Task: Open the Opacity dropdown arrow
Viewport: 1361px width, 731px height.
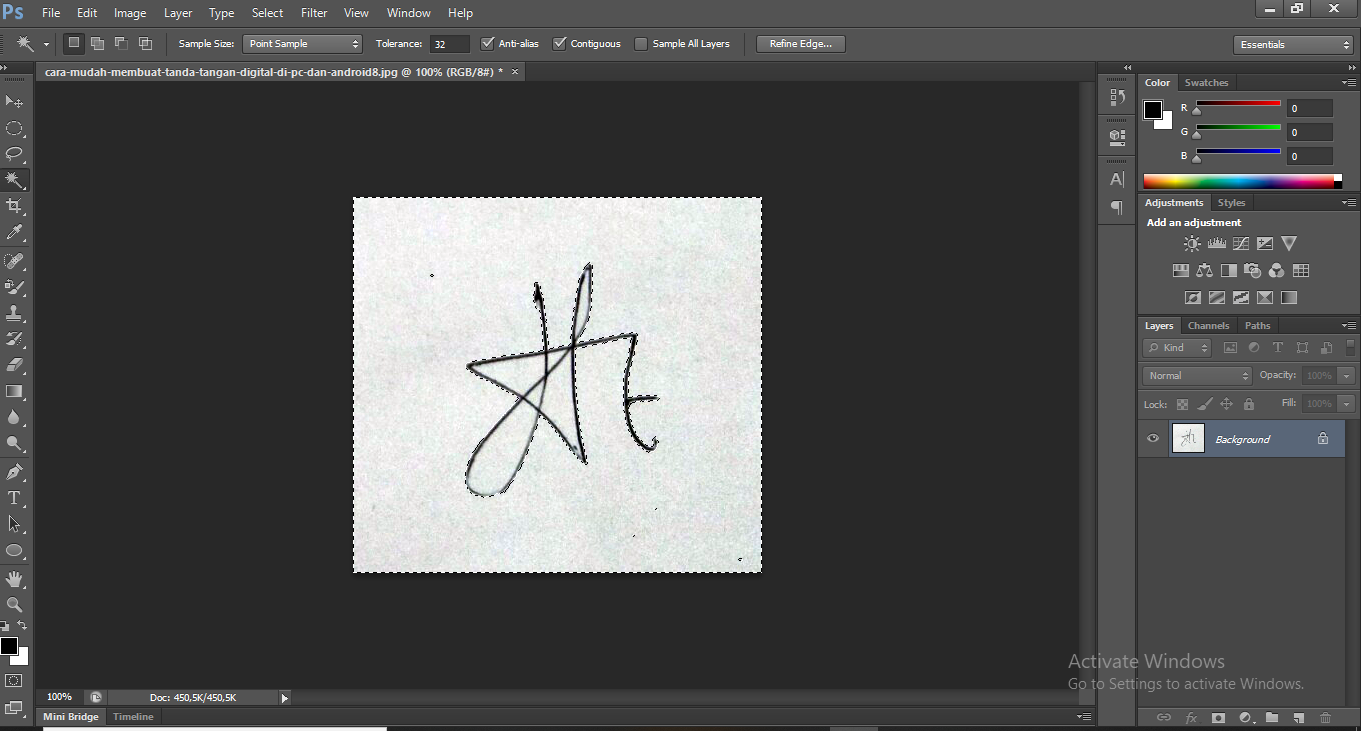Action: [1346, 376]
